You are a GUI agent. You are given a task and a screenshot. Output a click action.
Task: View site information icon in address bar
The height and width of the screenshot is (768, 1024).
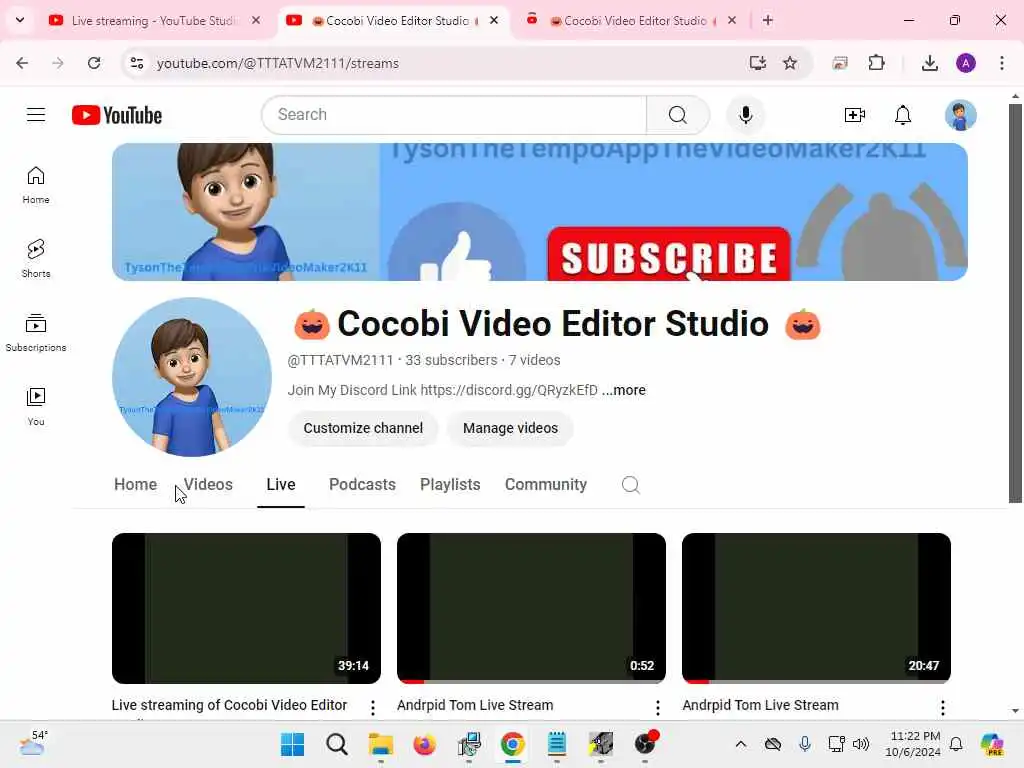136,63
